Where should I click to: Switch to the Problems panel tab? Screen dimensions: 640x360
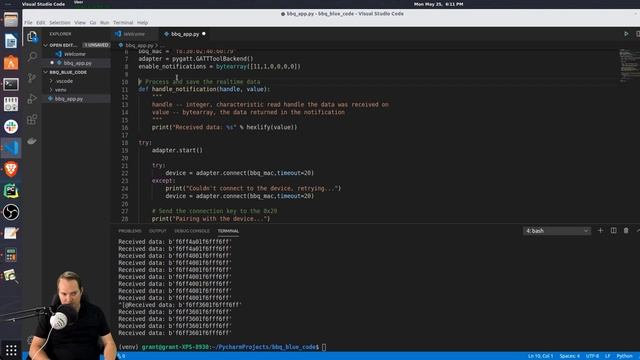[130, 231]
